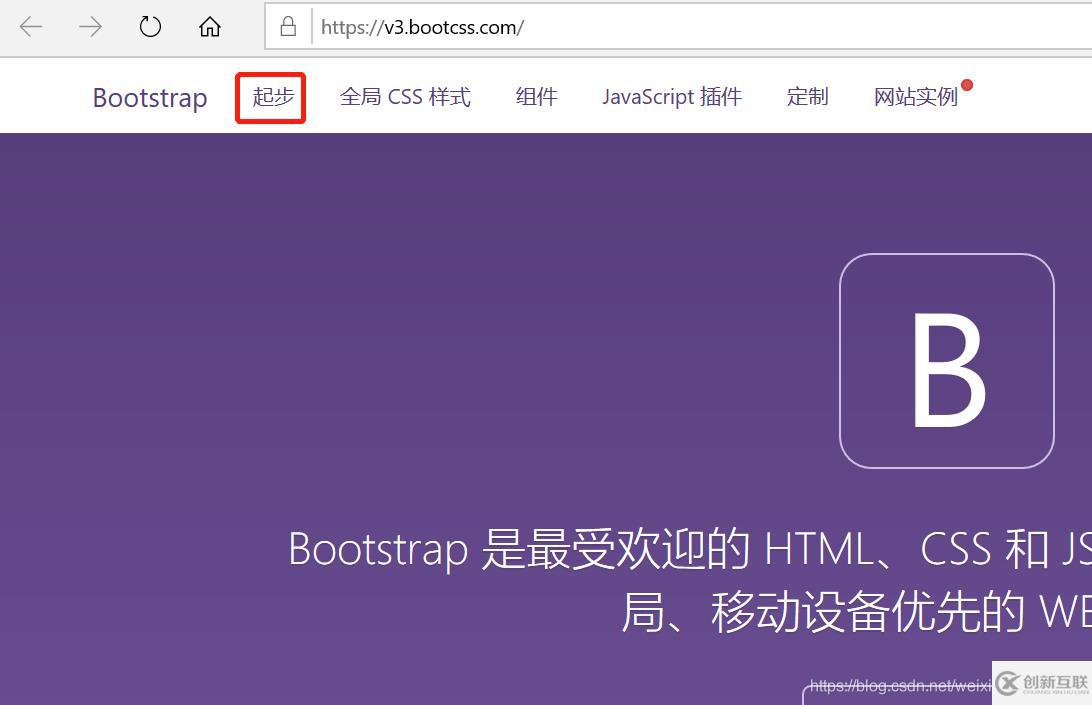Open the browser home page icon
Viewport: 1092px width, 705px height.
coord(210,27)
